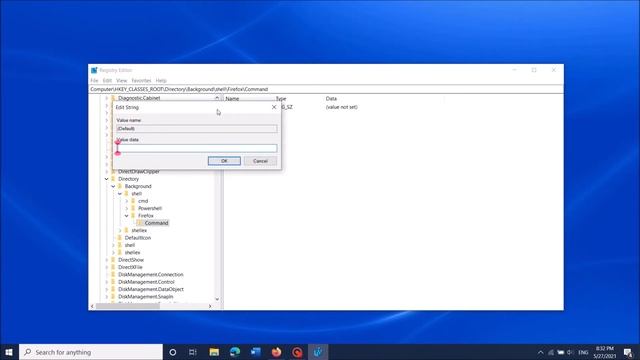
Task: Expand the DiskManagement.Connection key
Action: click(107, 274)
